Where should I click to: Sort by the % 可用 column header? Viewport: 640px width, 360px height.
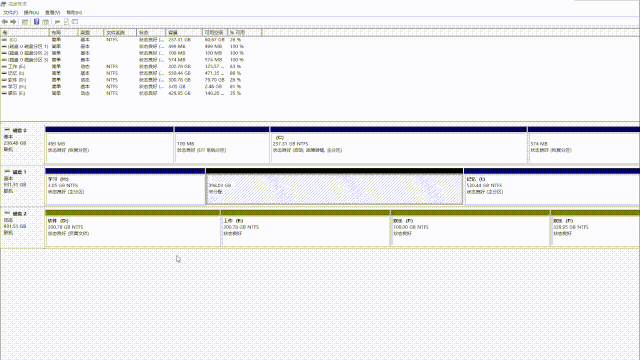pyautogui.click(x=244, y=32)
